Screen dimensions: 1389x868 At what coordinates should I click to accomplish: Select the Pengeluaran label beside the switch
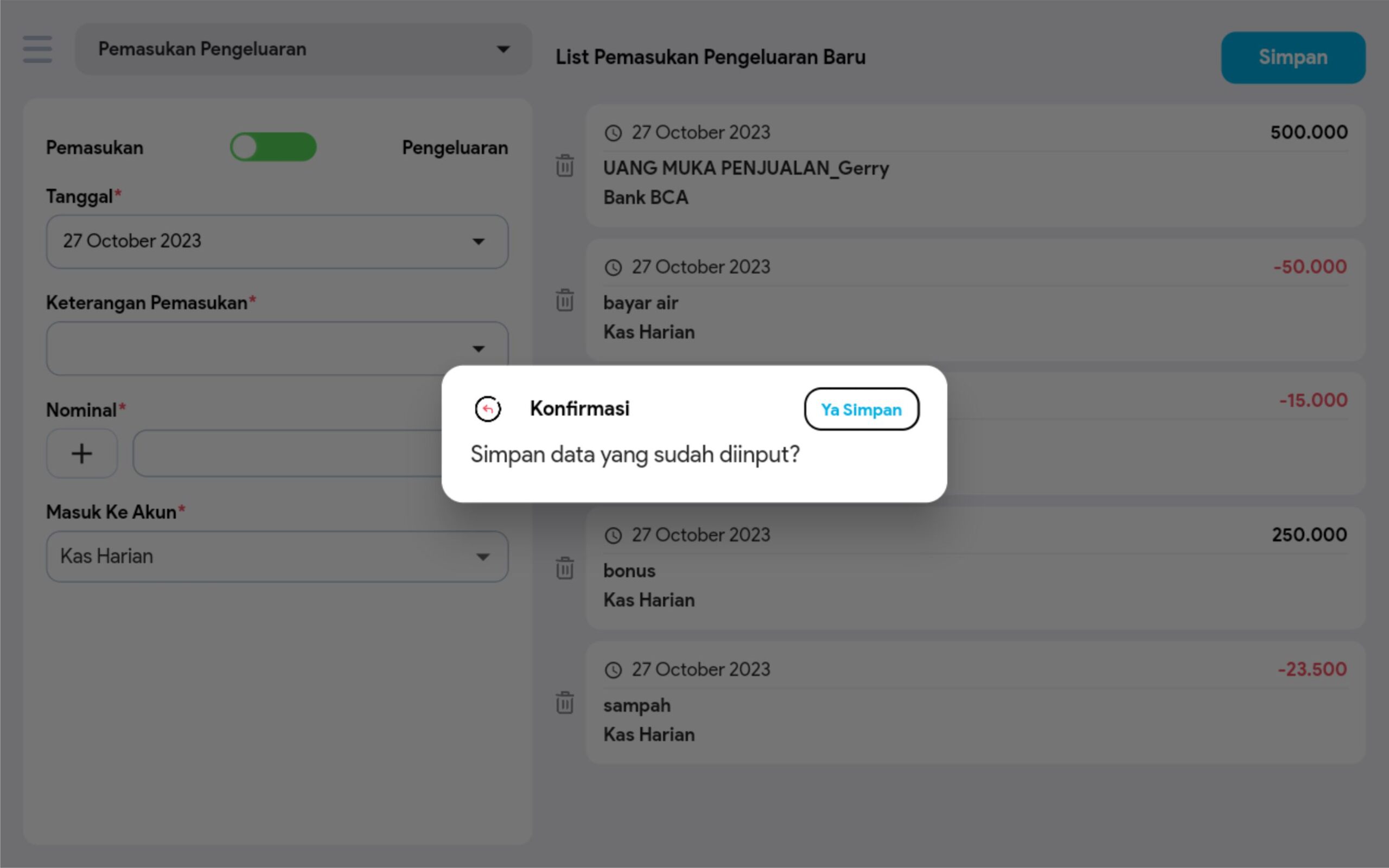click(x=455, y=148)
